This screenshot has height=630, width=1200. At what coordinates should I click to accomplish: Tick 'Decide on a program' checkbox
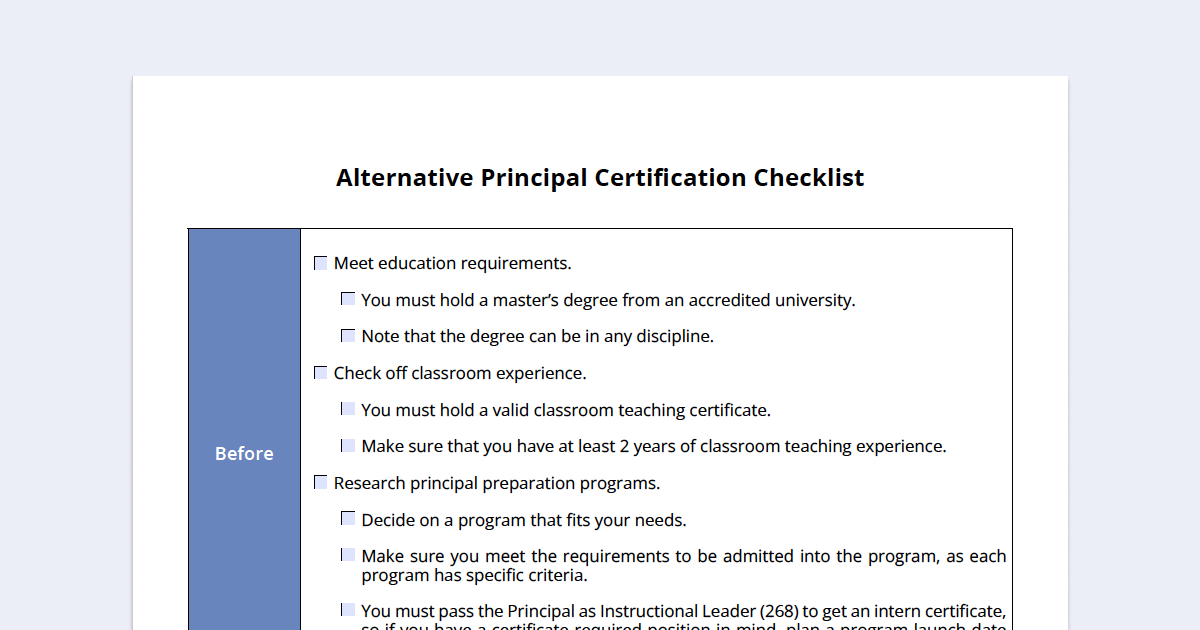pyautogui.click(x=348, y=519)
